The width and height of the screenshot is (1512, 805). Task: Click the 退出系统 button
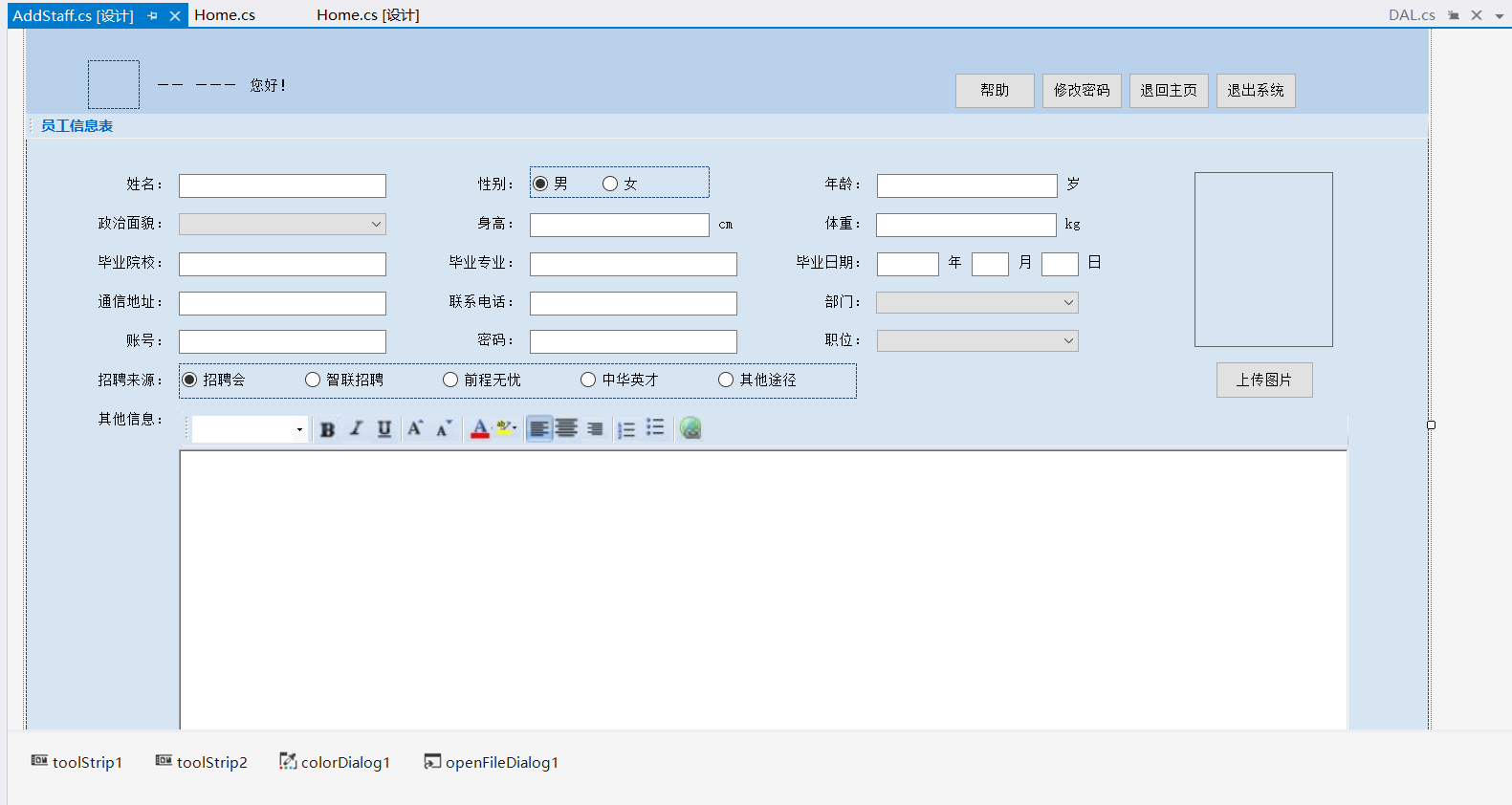point(1256,90)
